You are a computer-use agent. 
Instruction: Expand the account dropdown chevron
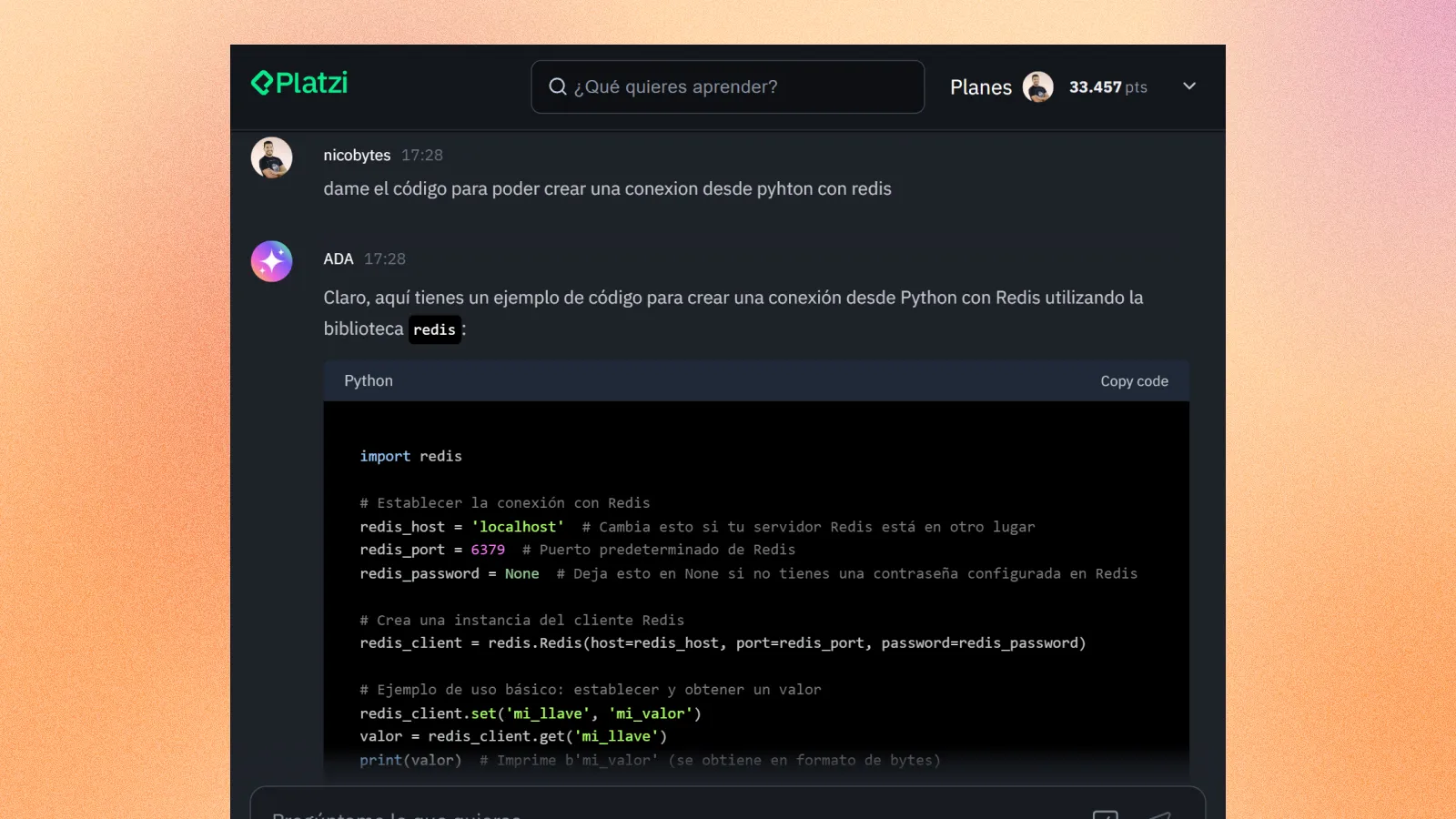(1189, 86)
